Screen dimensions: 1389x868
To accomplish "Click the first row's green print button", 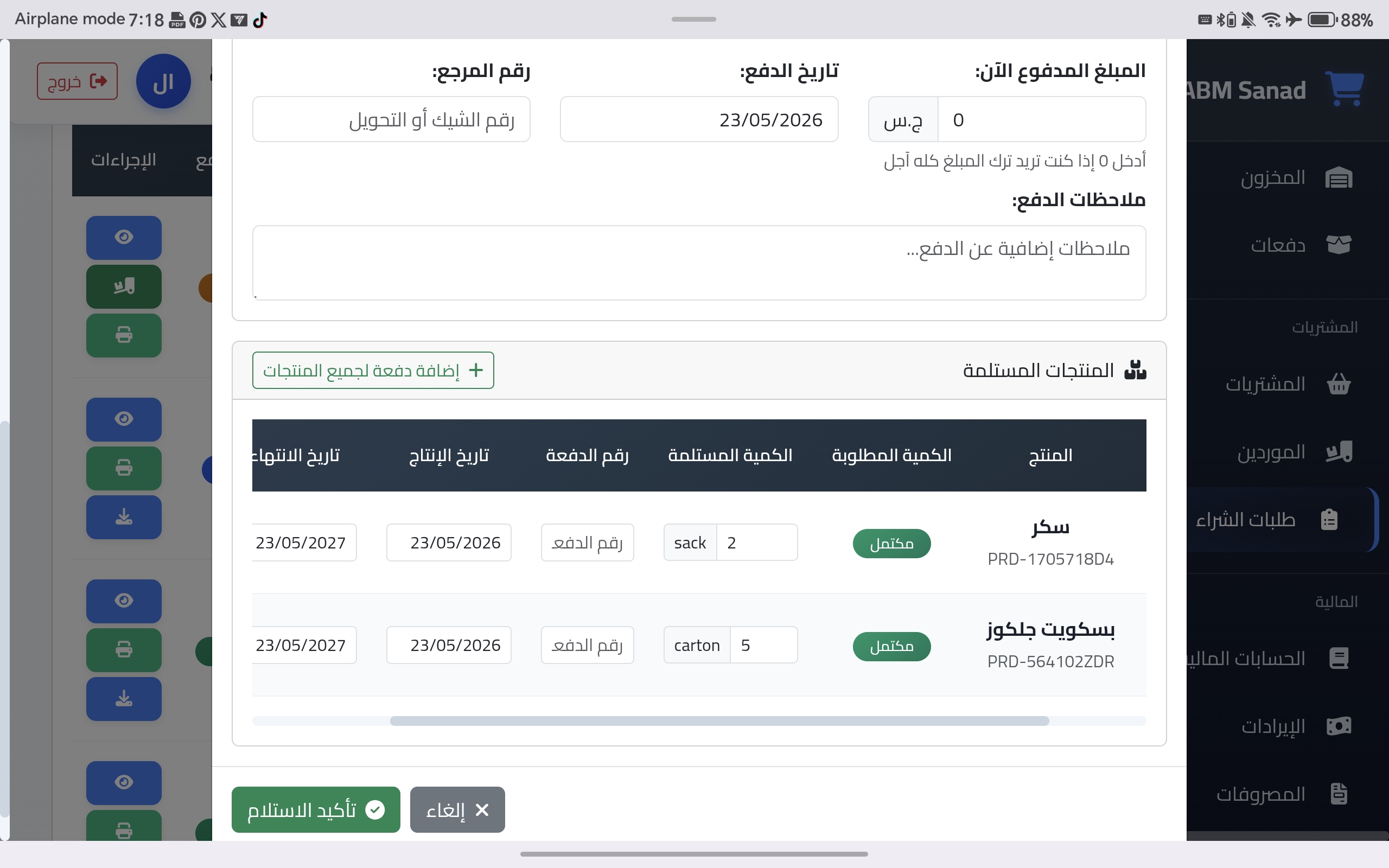I will pyautogui.click(x=124, y=335).
